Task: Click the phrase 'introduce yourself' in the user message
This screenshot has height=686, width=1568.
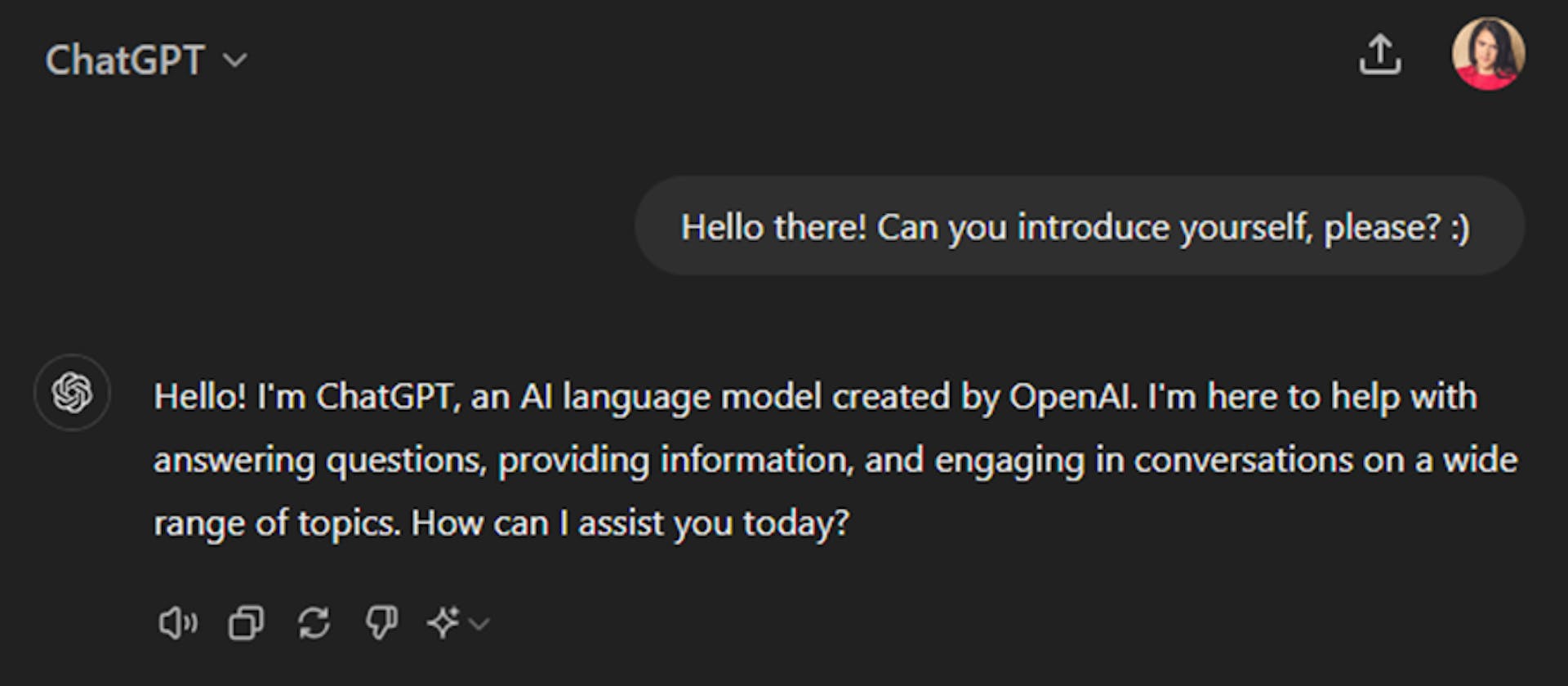Action: click(x=1165, y=228)
